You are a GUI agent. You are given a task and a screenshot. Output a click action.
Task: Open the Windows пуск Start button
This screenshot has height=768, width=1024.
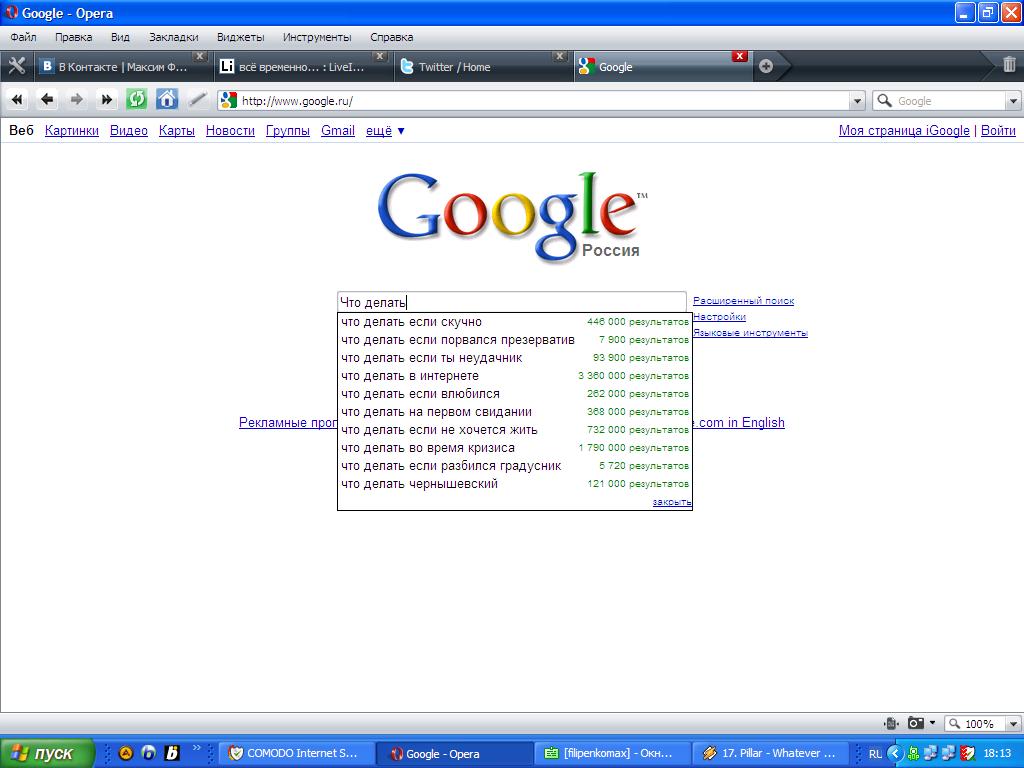pyautogui.click(x=47, y=754)
